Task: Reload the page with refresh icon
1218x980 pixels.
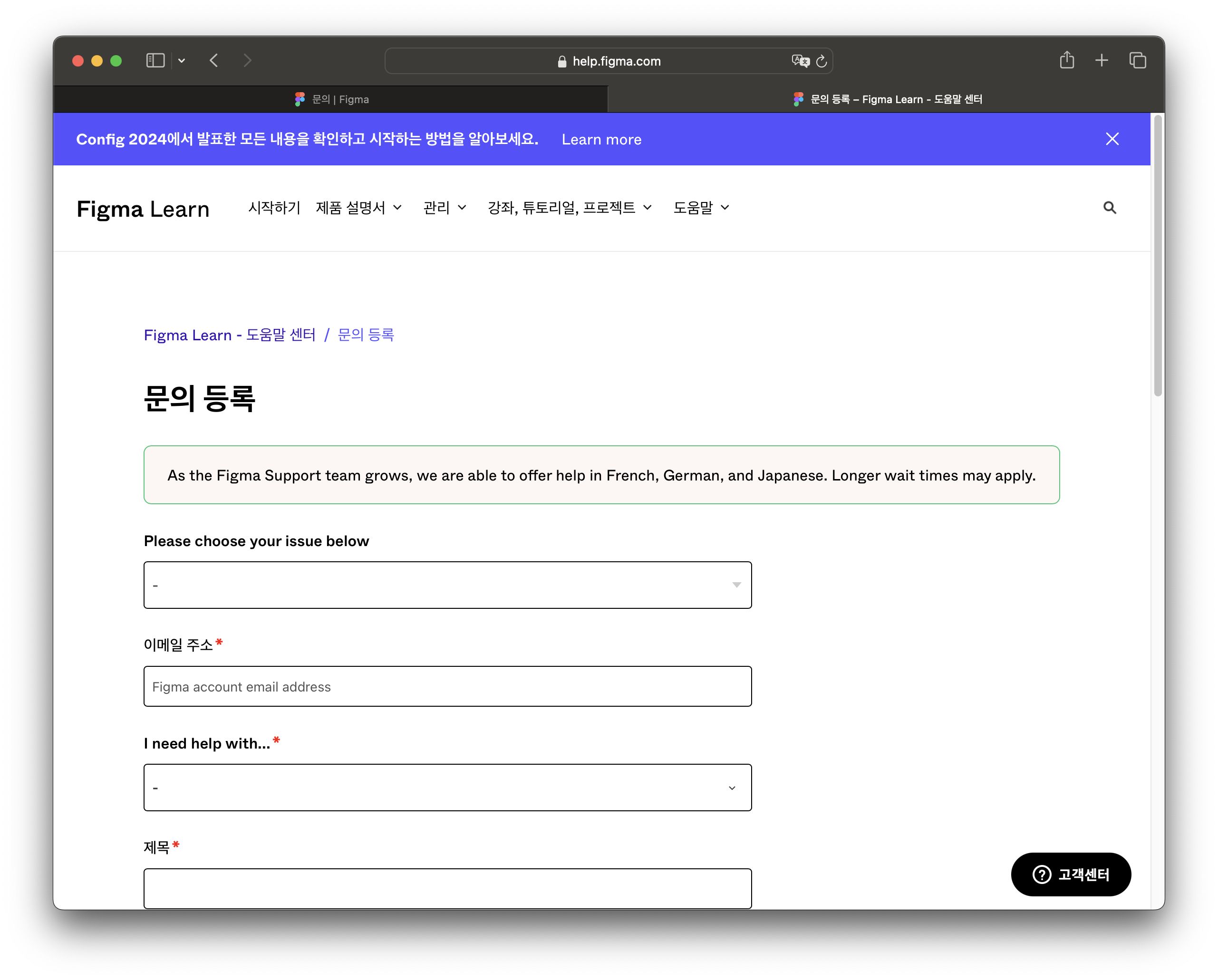Action: [822, 61]
